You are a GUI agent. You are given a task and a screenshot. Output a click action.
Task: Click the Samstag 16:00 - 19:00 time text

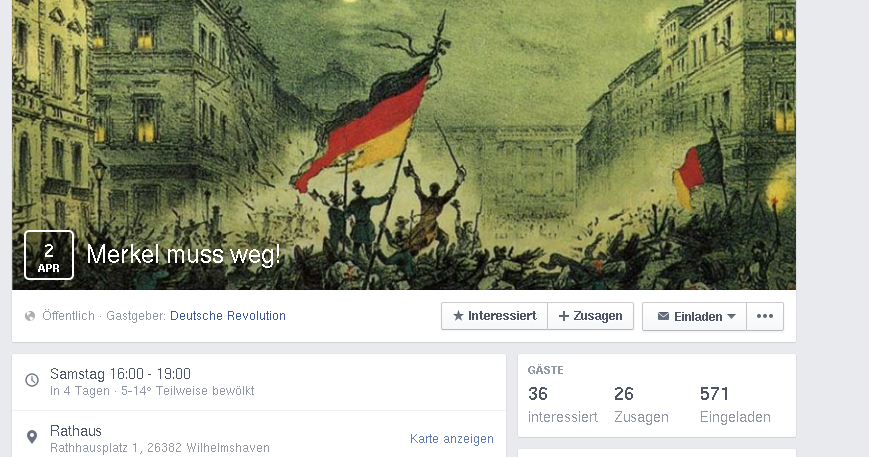[x=120, y=374]
